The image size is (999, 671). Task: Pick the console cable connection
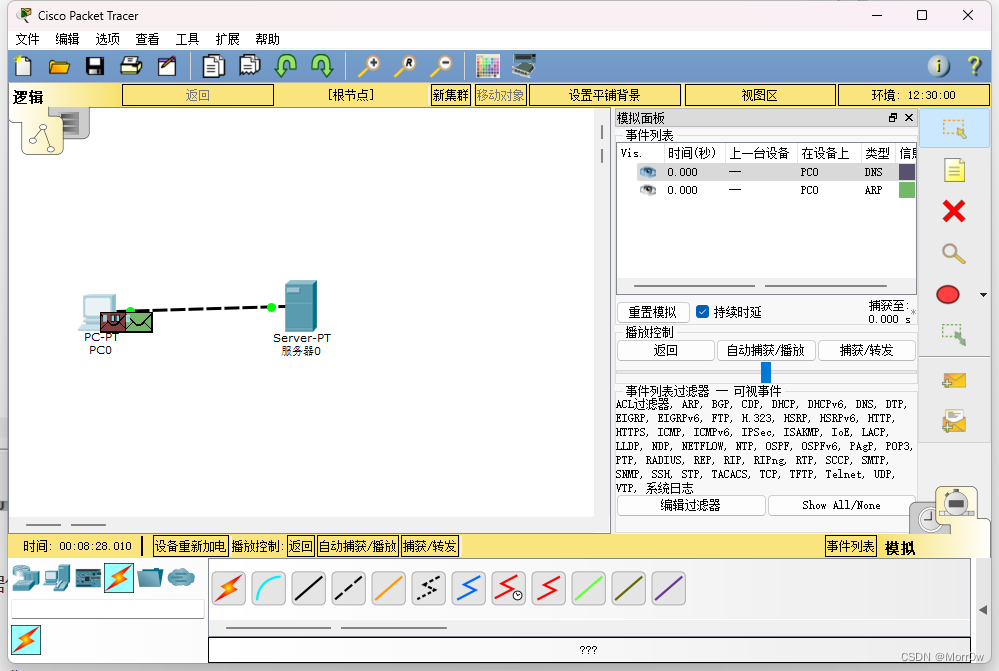point(269,588)
